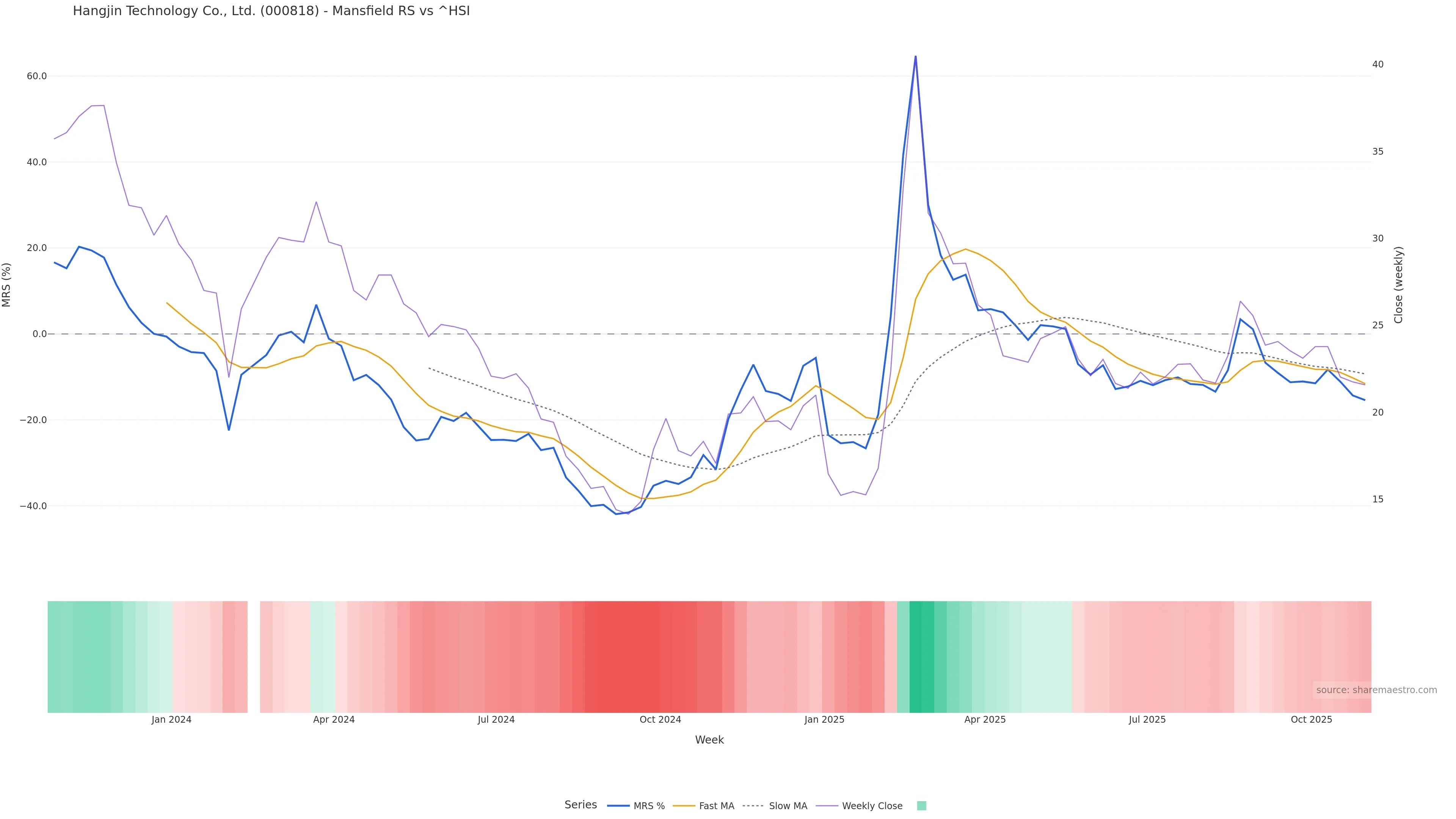Click the Series legend title
The image size is (1456, 819).
[581, 805]
